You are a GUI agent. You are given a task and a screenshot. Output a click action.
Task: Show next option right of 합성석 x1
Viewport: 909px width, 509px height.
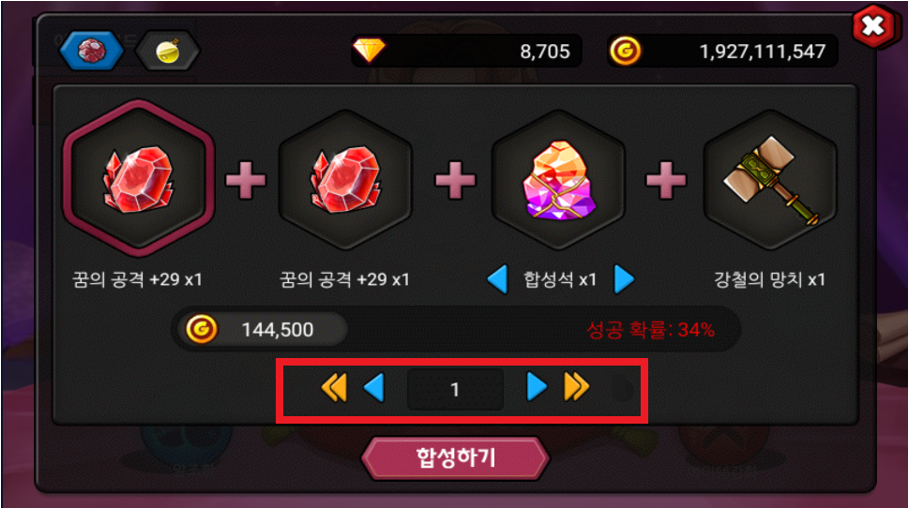pos(624,279)
